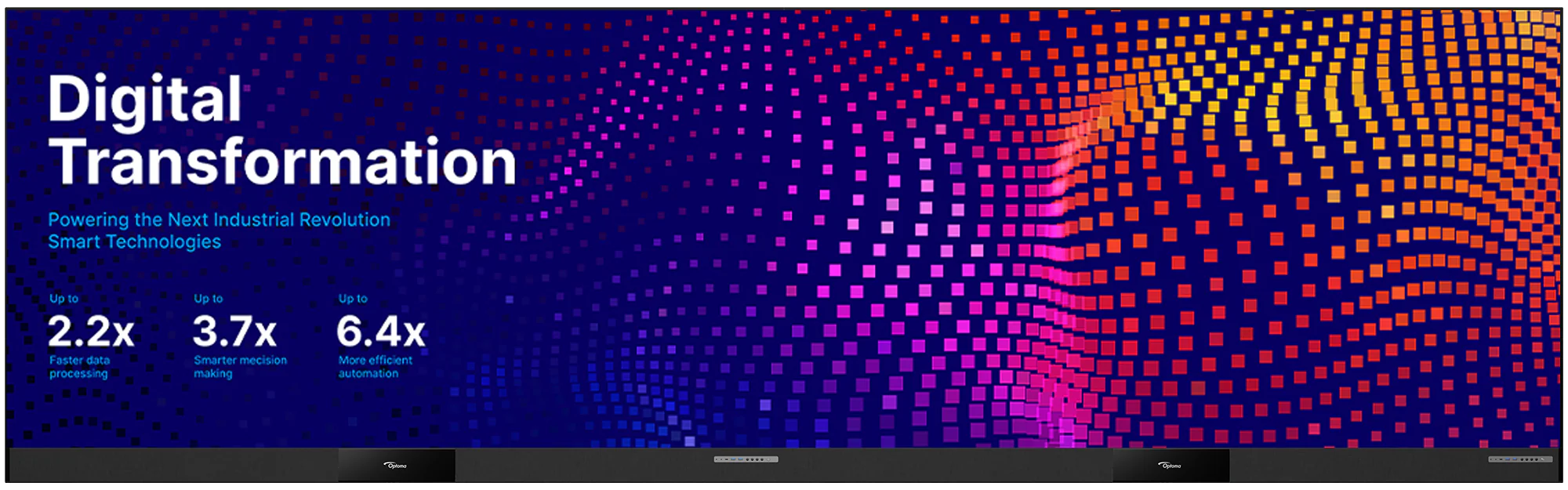The height and width of the screenshot is (490, 1568).
Task: Click the 'More efficient automation' caption
Action: tap(376, 367)
